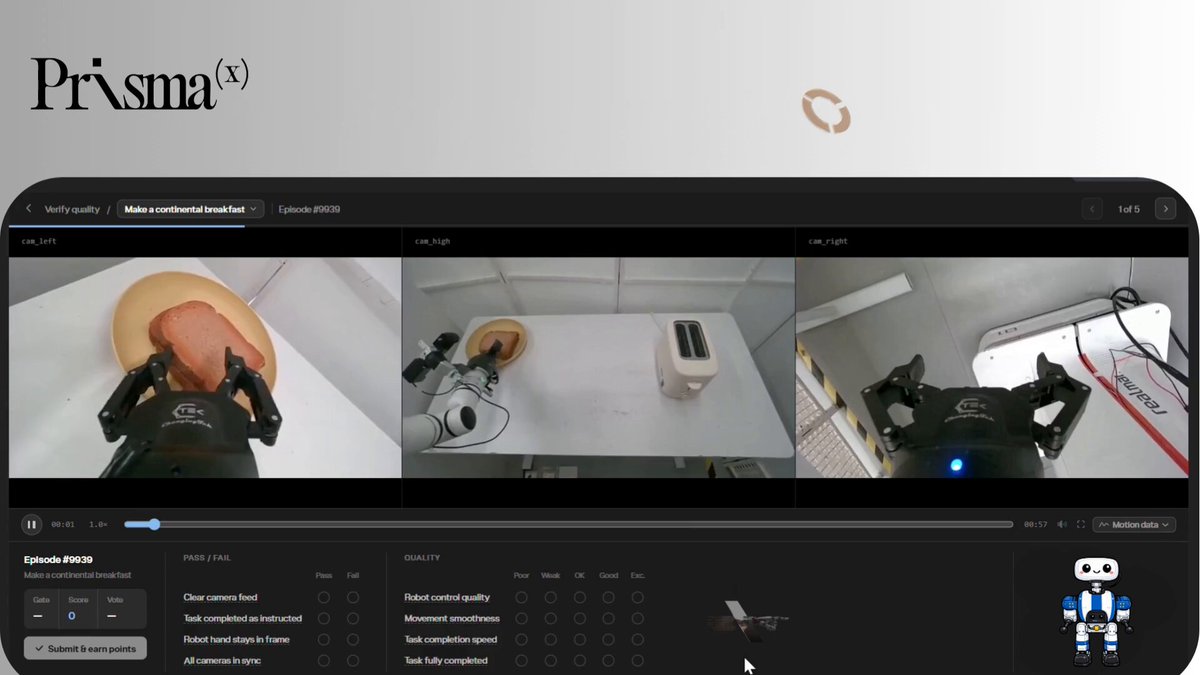This screenshot has height=675, width=1200.
Task: Mark Clear camera feed as Pass
Action: tap(323, 597)
